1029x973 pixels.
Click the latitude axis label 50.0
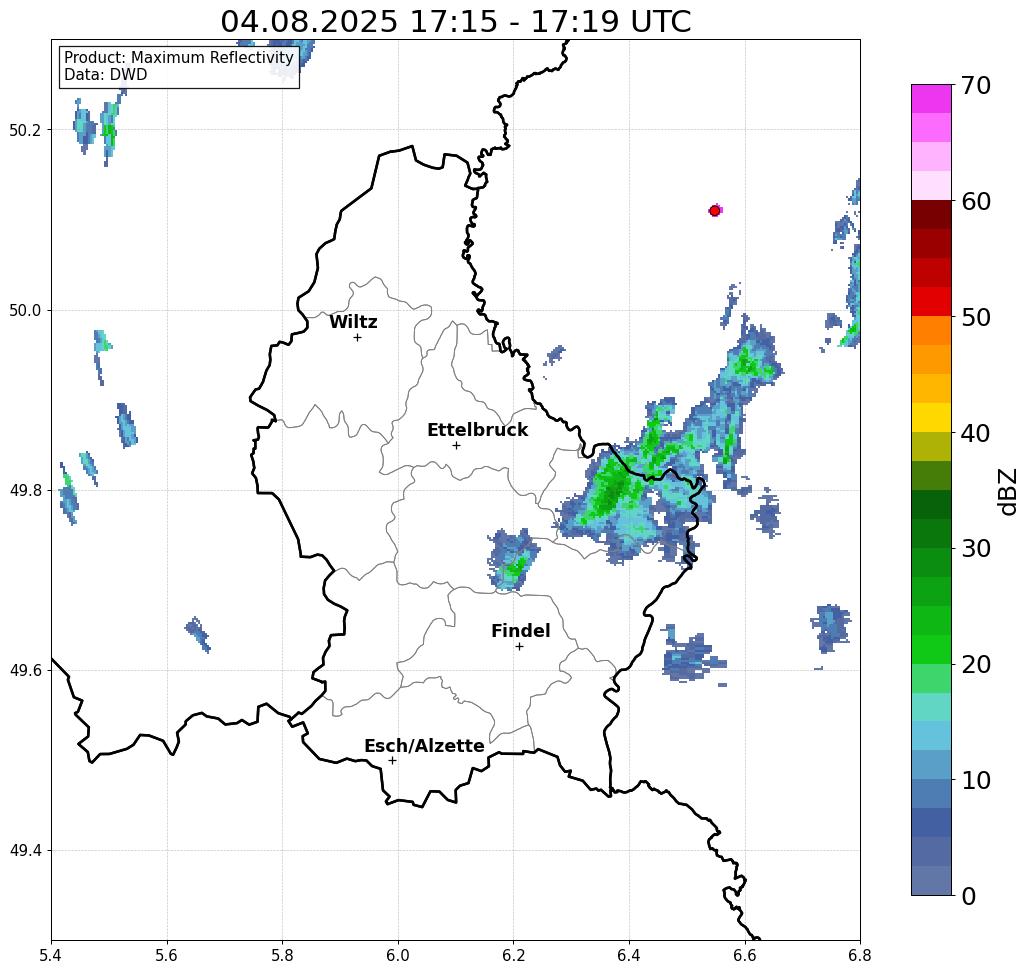click(x=25, y=310)
